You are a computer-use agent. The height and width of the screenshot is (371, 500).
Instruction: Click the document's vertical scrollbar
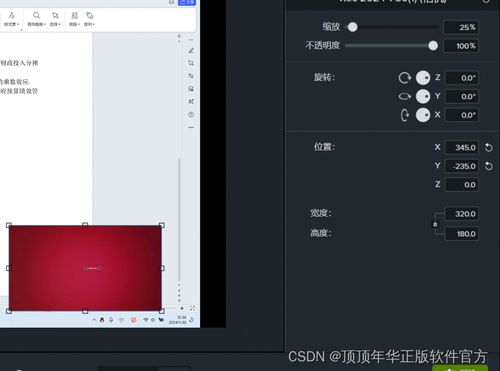click(x=179, y=220)
